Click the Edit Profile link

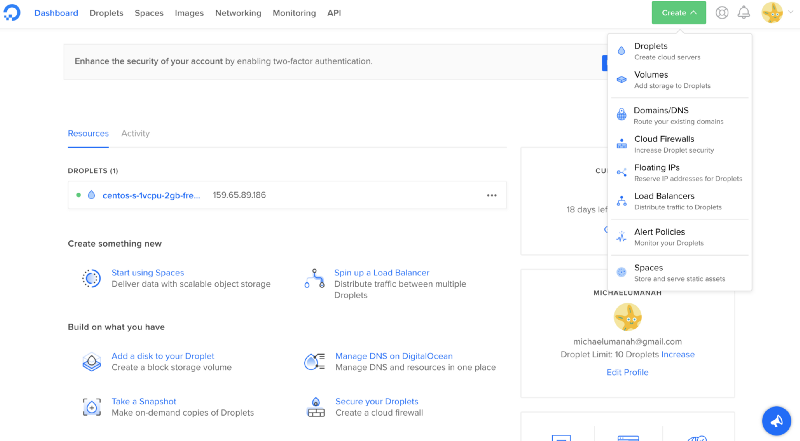[627, 372]
